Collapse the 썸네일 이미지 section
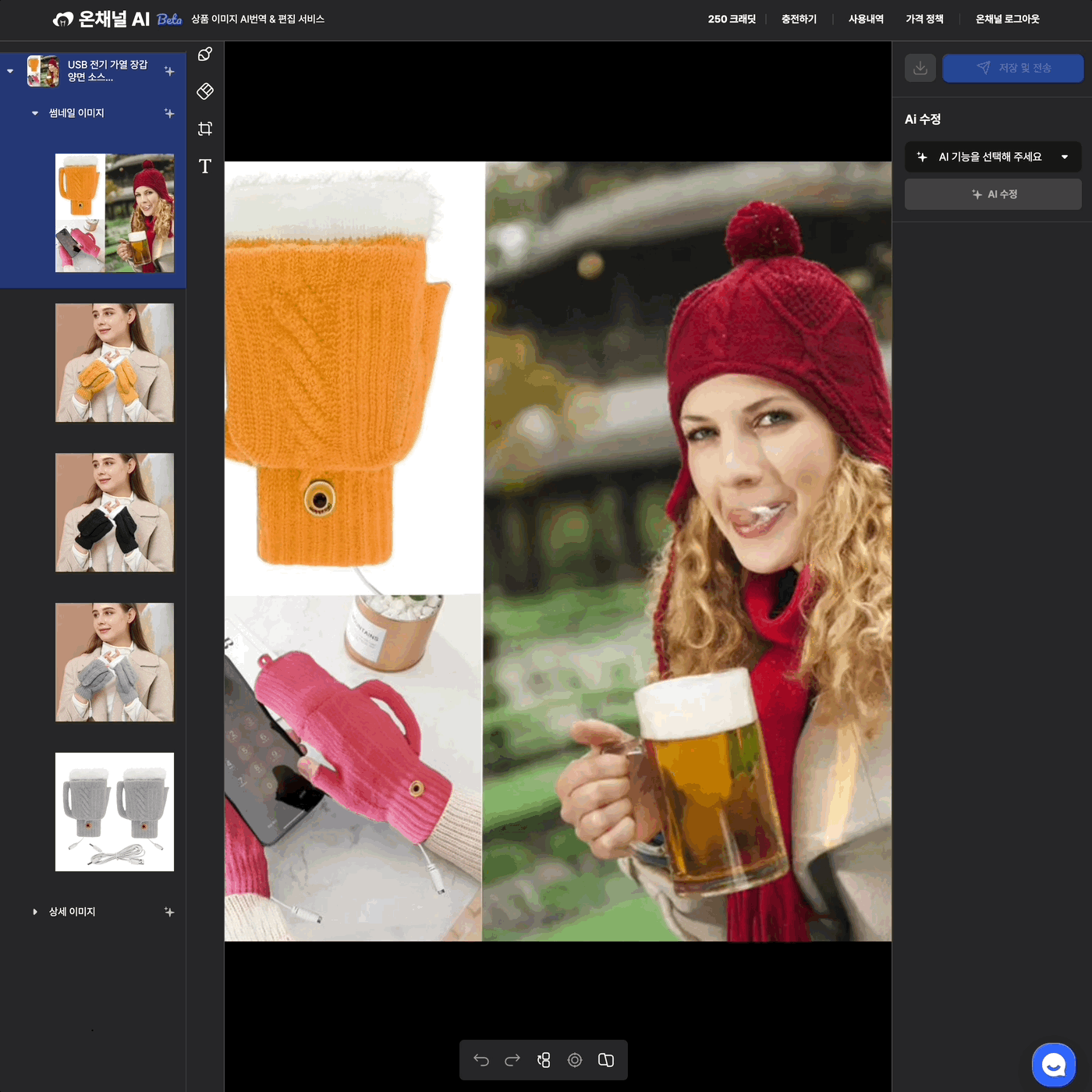Screen dimensions: 1092x1092 coord(35,113)
